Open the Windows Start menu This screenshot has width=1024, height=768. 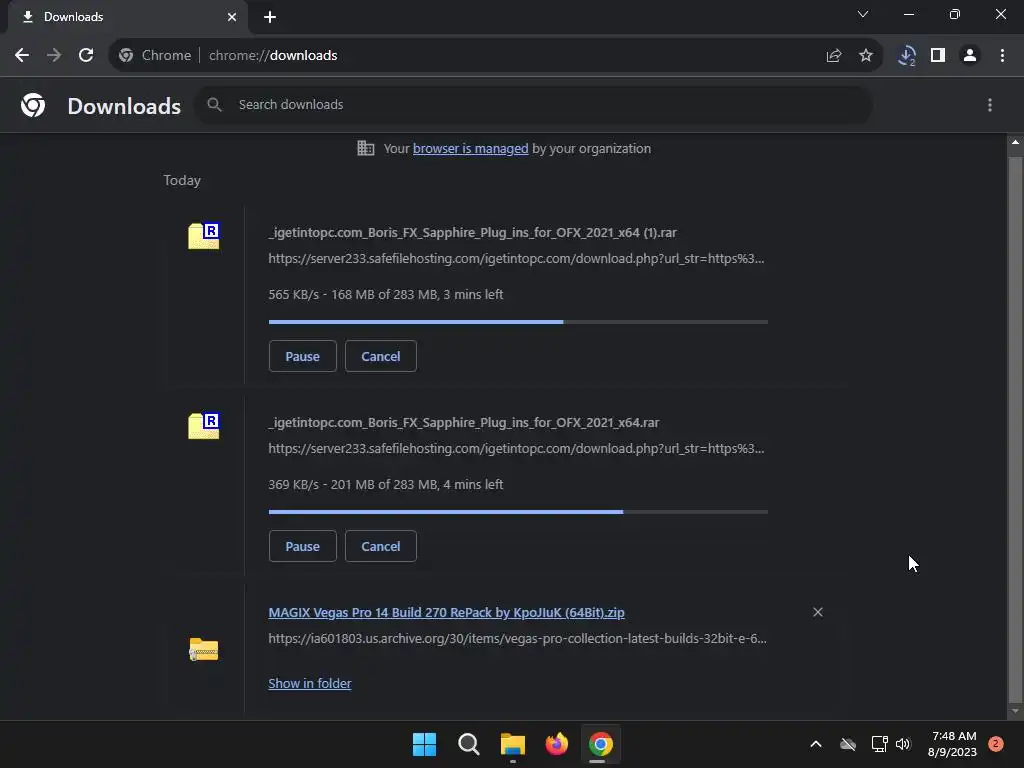(x=424, y=744)
